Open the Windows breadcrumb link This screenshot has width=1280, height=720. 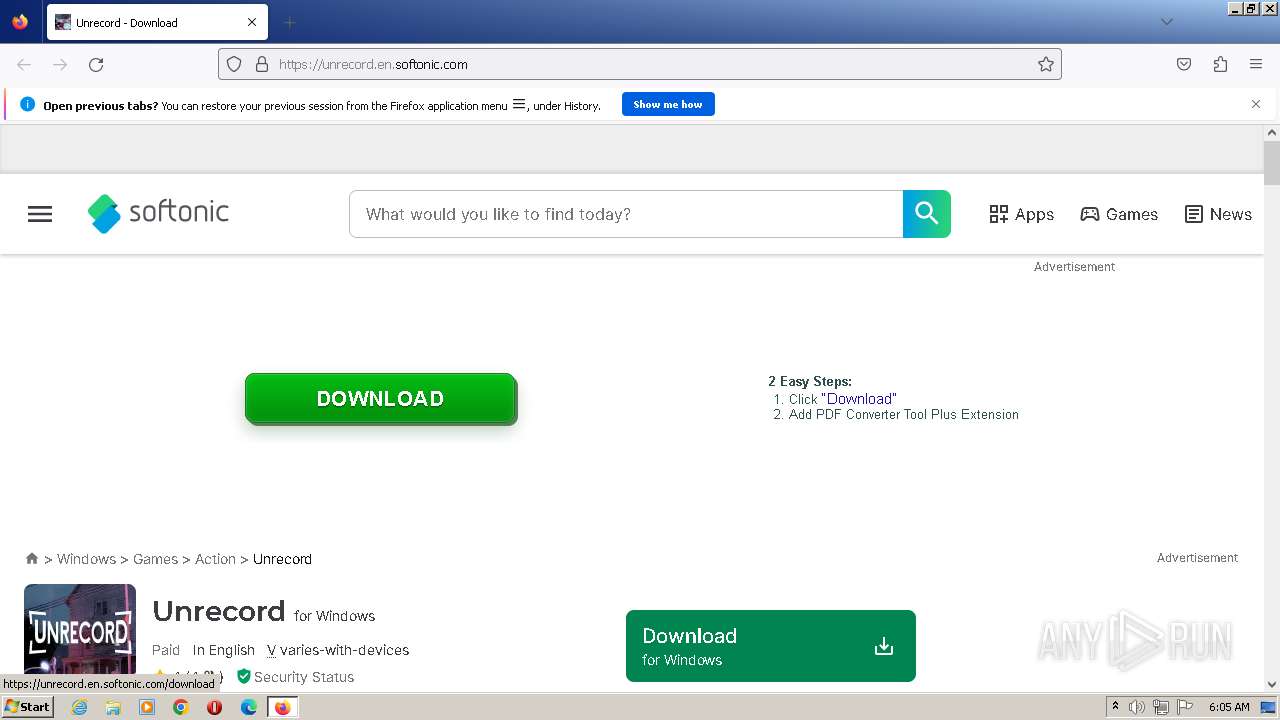pos(86,559)
